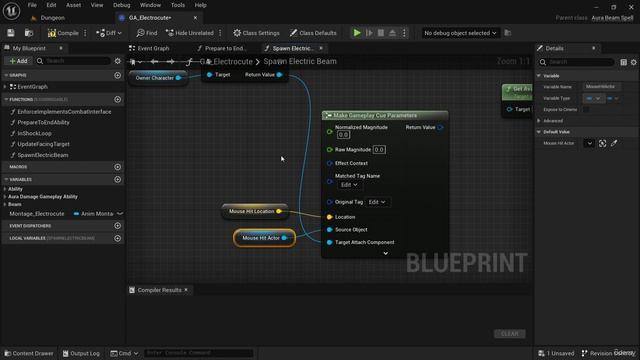Image resolution: width=640 pixels, height=360 pixels.
Task: Open the File menu
Action: (32, 5)
